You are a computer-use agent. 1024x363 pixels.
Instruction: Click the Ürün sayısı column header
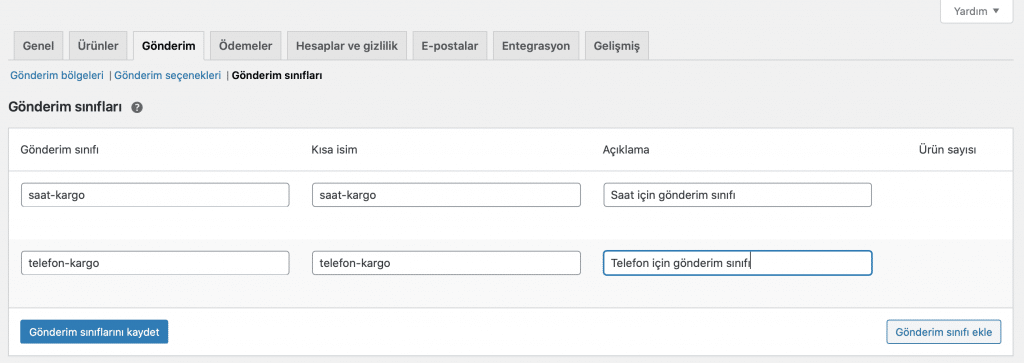pos(947,150)
